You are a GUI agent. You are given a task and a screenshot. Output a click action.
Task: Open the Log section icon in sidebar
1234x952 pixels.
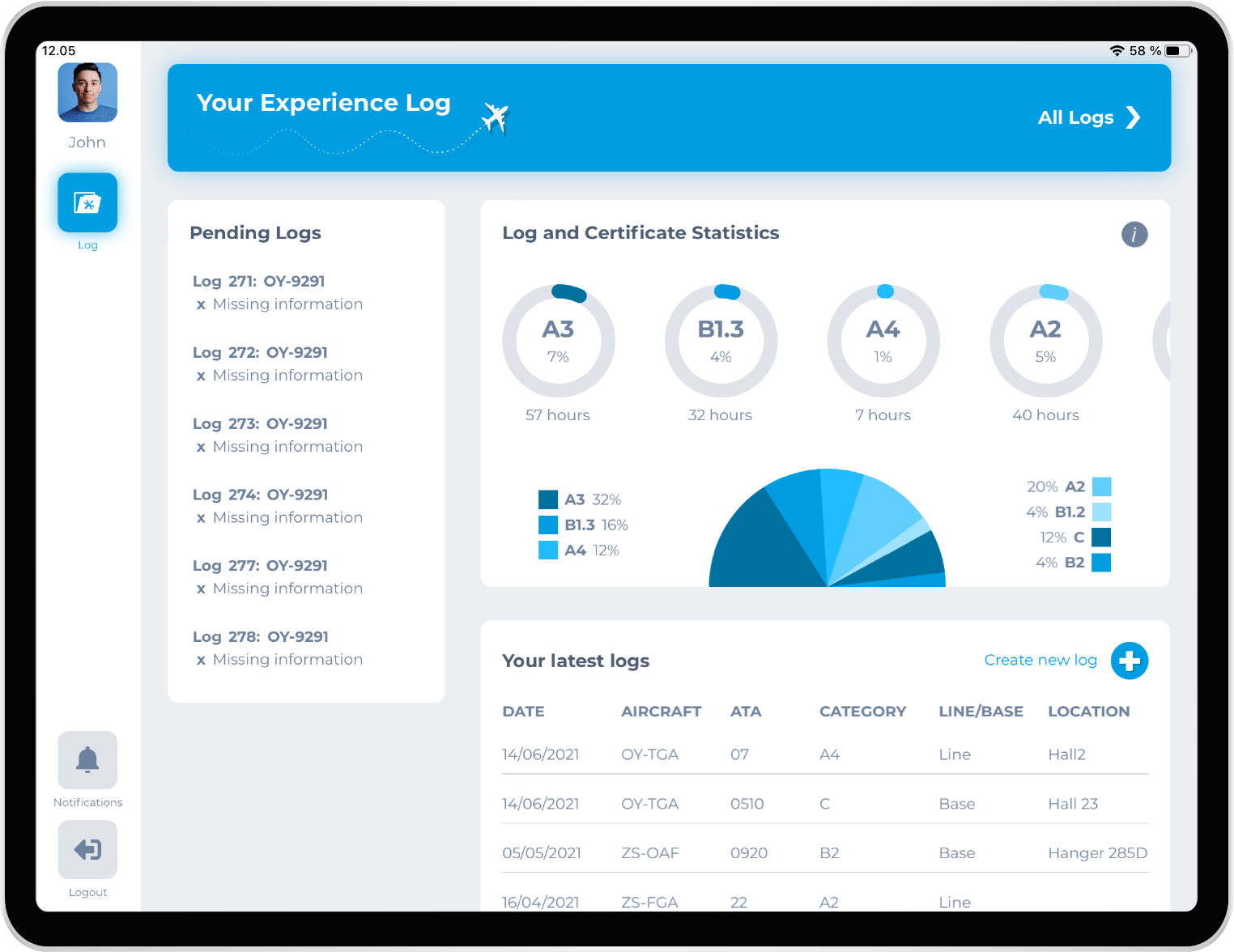tap(87, 202)
